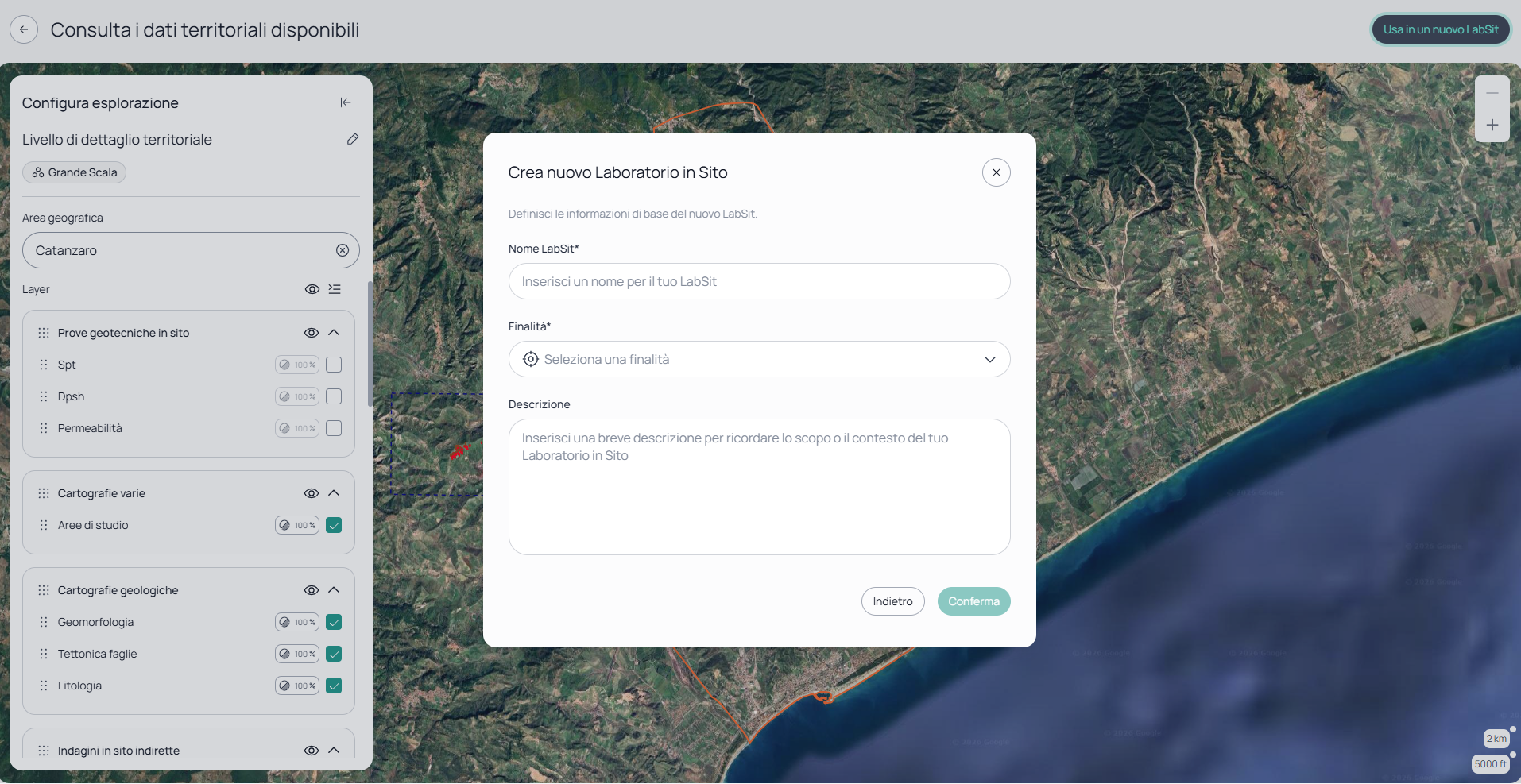Click the Area geografica Catanzaro field

click(191, 250)
